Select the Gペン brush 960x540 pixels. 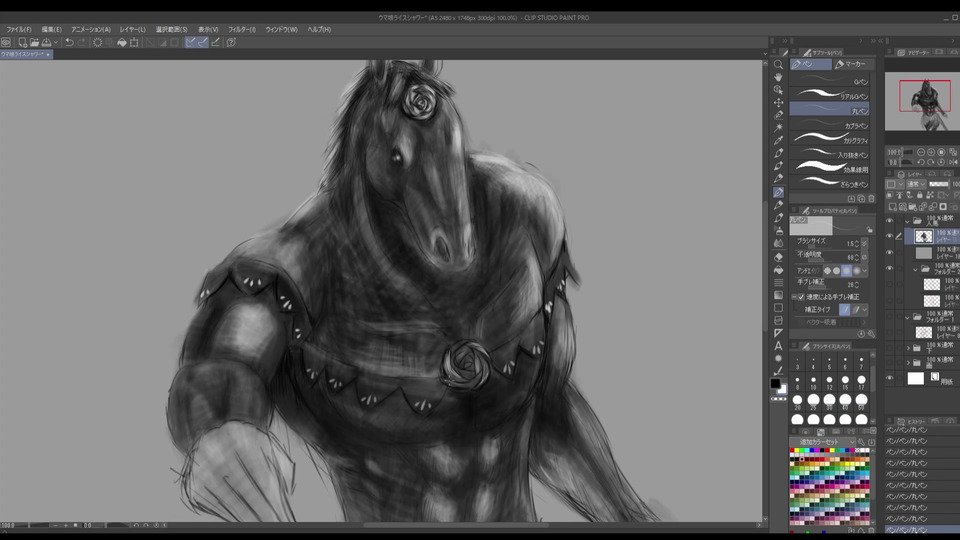pyautogui.click(x=830, y=80)
